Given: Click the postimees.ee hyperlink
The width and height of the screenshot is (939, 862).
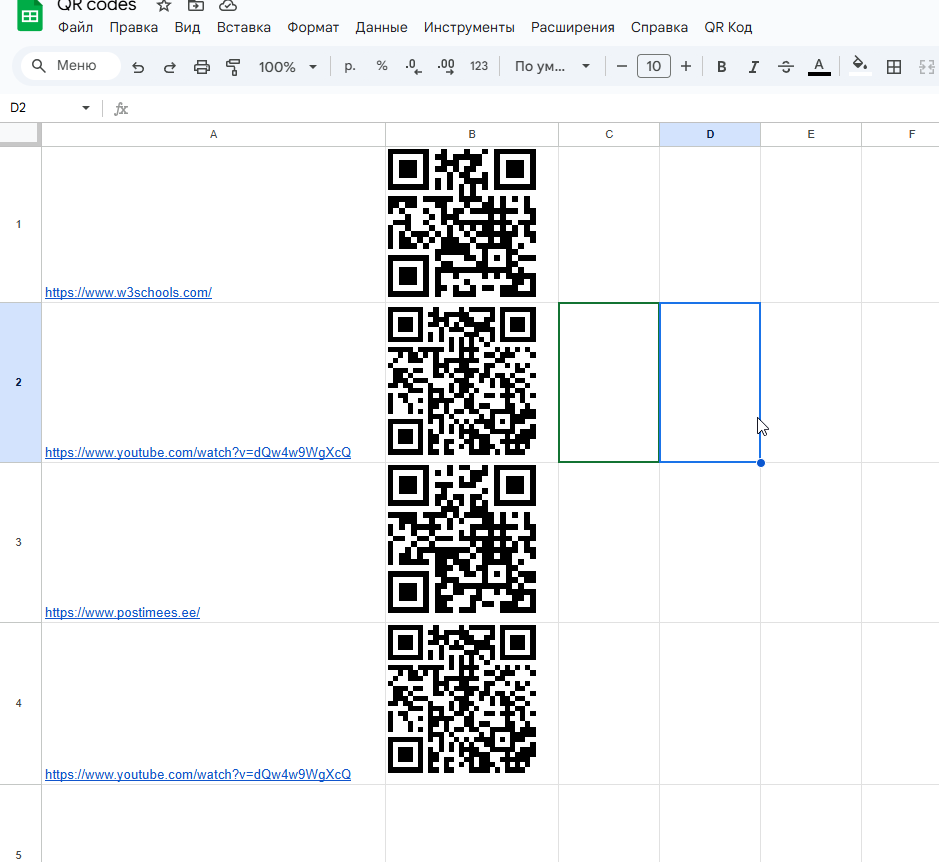Looking at the screenshot, I should coord(122,613).
